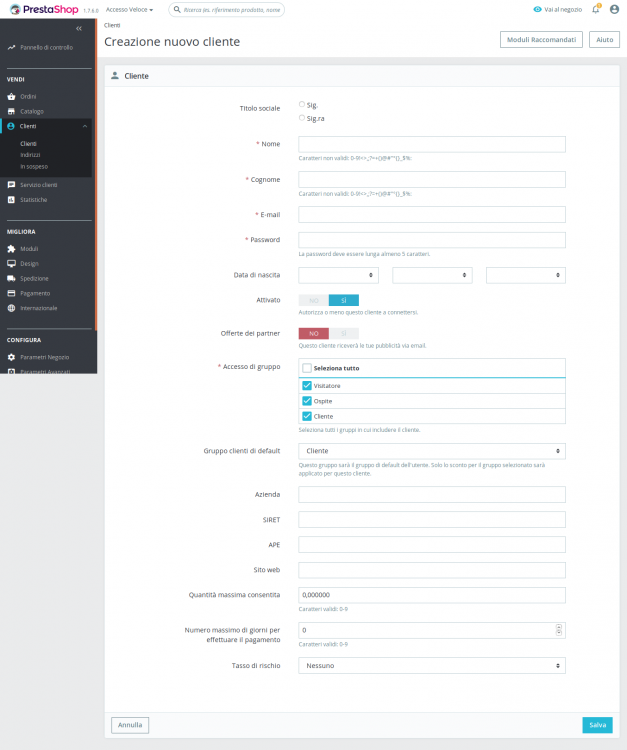Open Clienti submenu item

(x=29, y=143)
